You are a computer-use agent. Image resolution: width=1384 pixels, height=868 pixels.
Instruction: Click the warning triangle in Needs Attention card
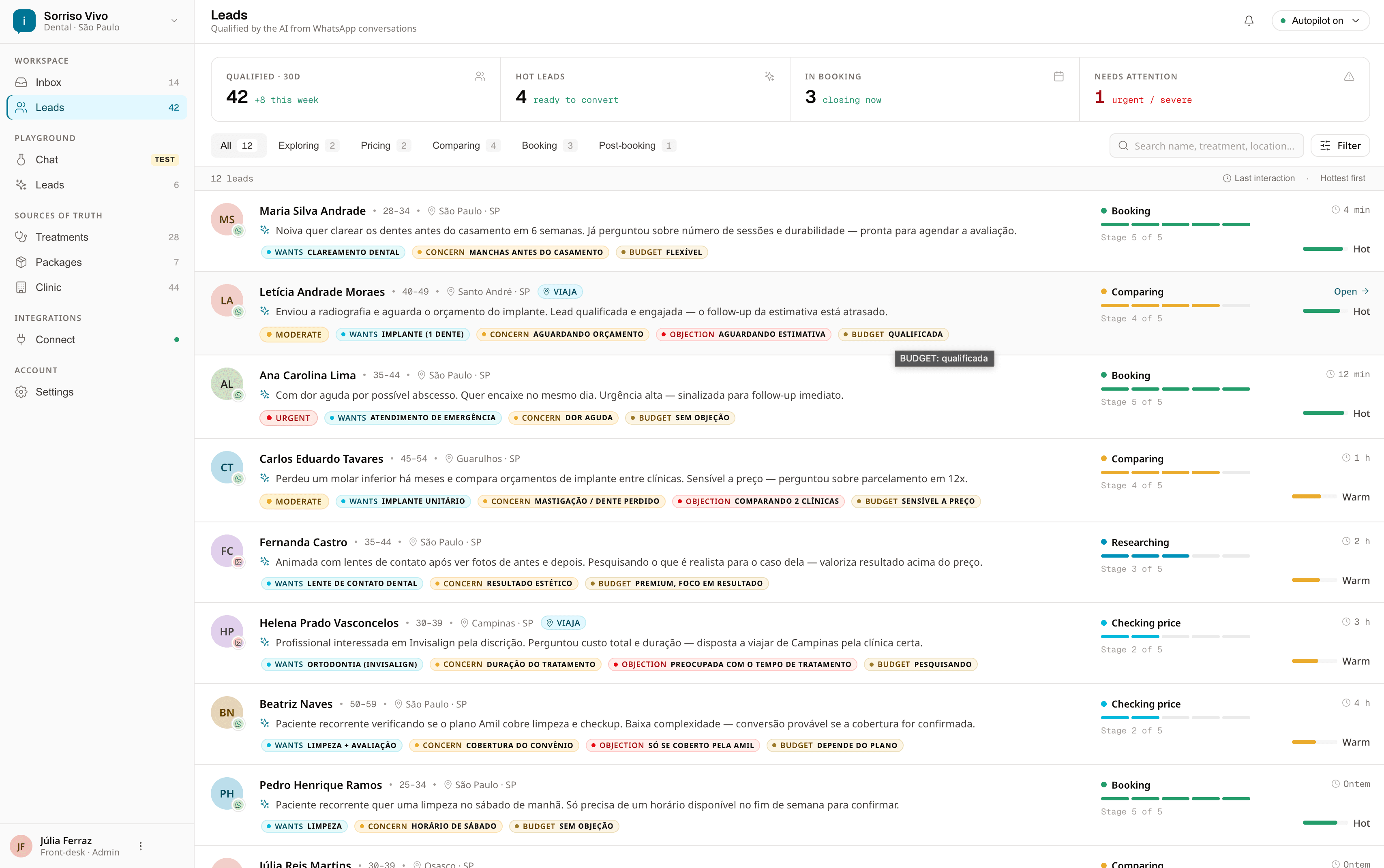(1349, 76)
